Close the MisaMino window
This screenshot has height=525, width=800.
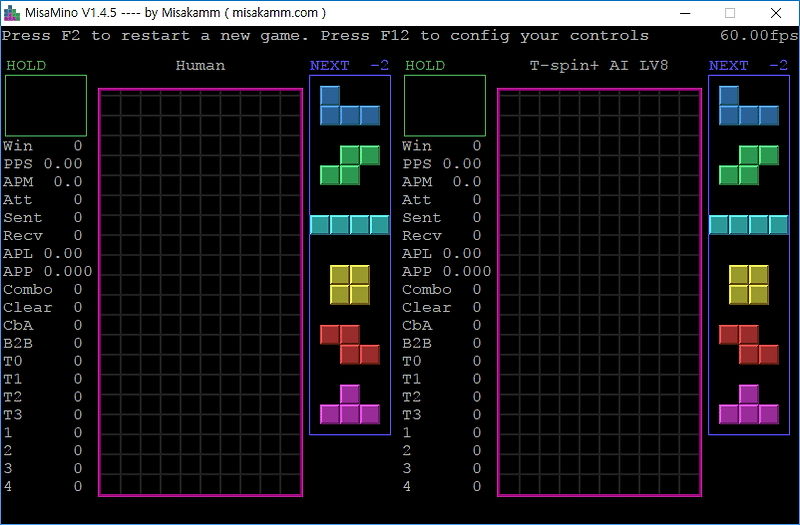click(776, 13)
